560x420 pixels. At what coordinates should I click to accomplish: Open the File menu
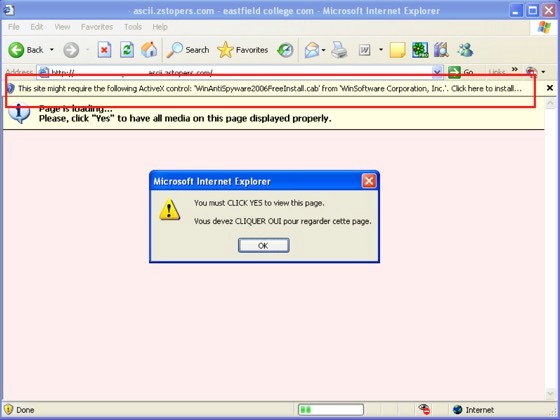click(14, 27)
